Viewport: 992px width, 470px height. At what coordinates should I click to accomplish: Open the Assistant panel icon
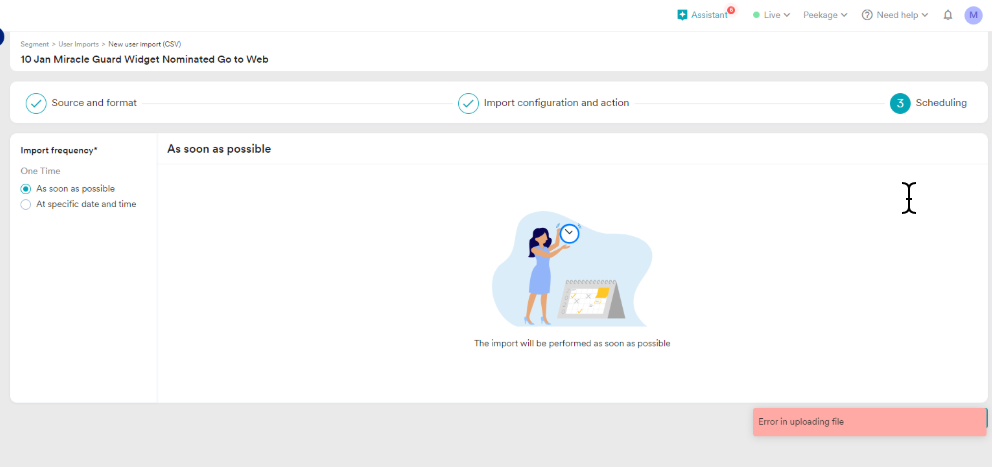click(x=682, y=15)
